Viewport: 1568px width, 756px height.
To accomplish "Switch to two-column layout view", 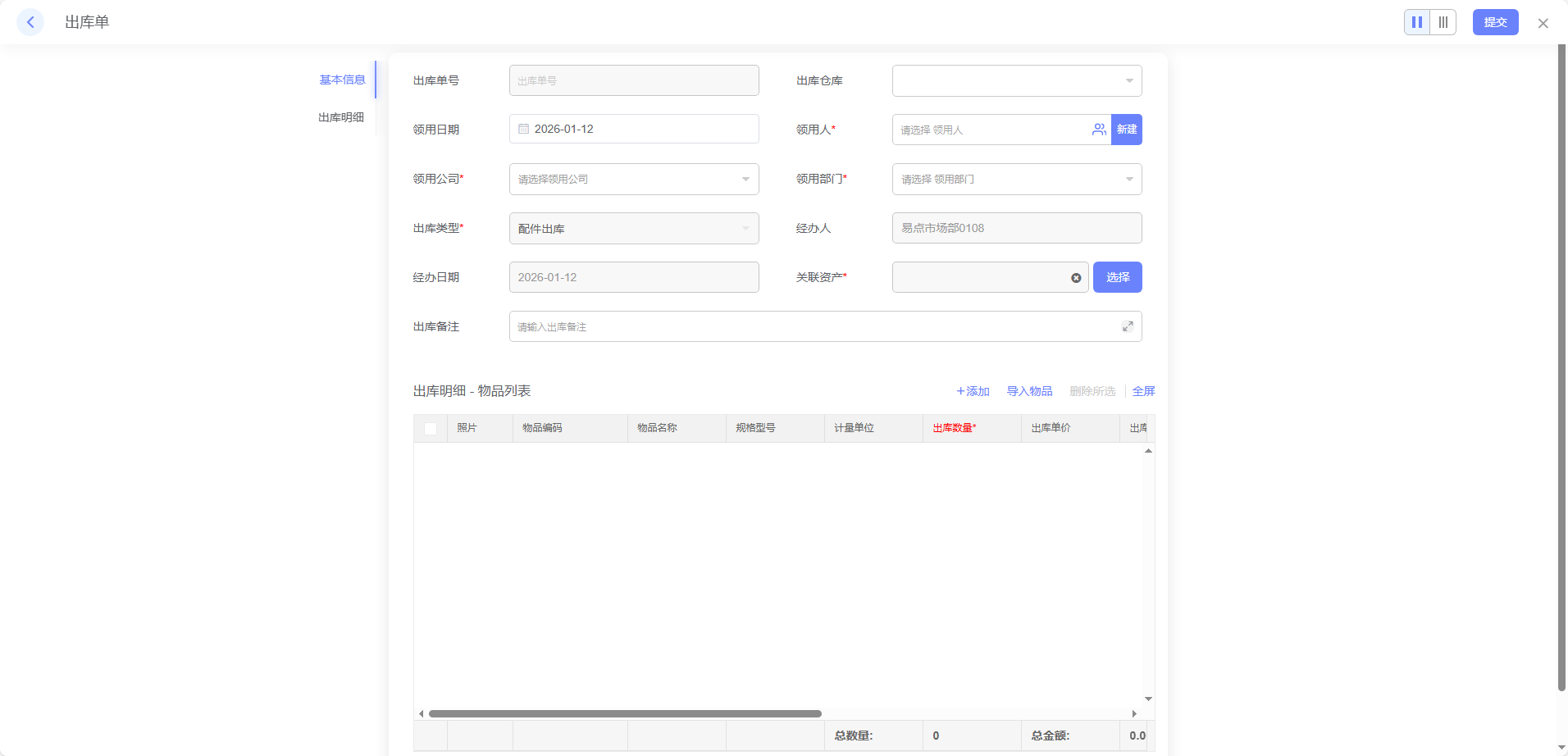I will [1417, 22].
